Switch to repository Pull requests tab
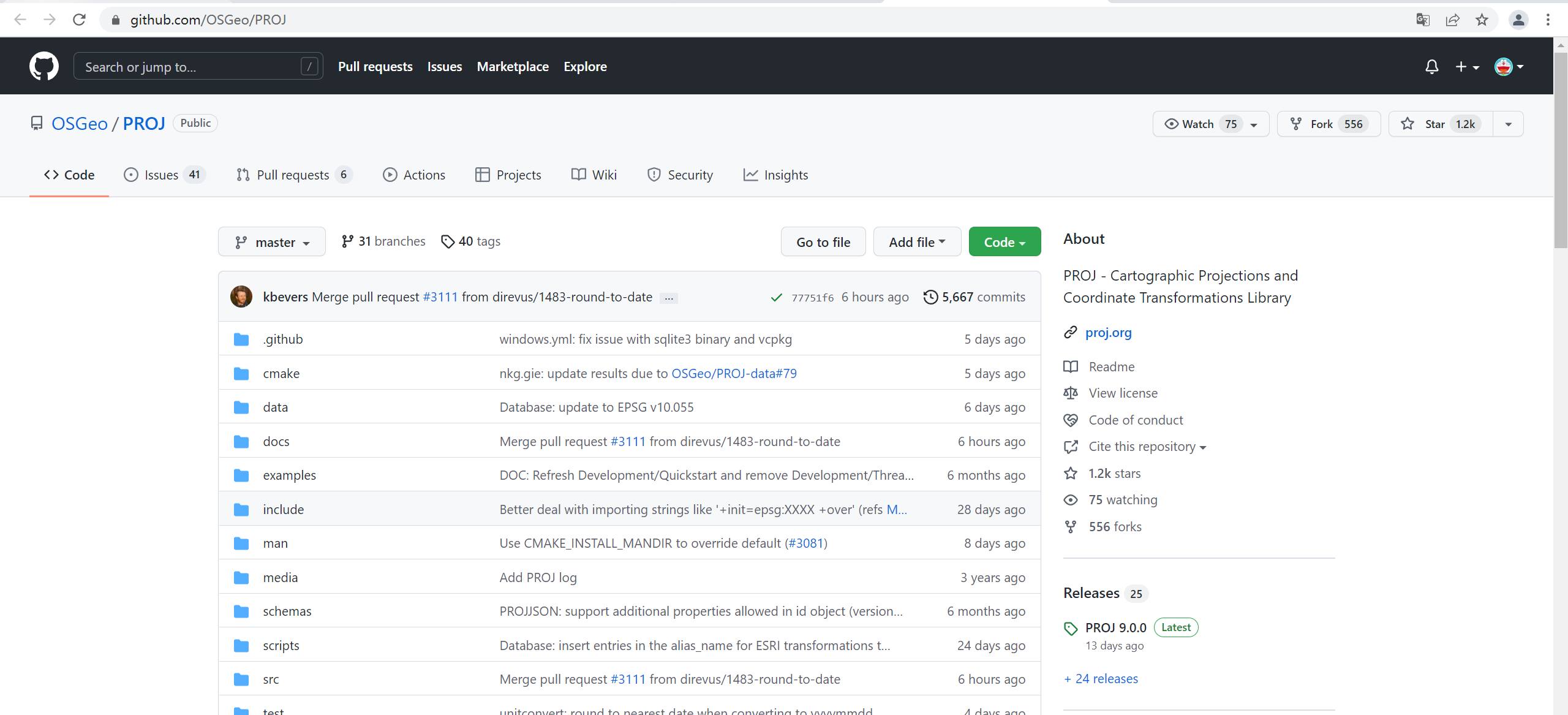Screen dimensions: 1568x715 (294, 175)
